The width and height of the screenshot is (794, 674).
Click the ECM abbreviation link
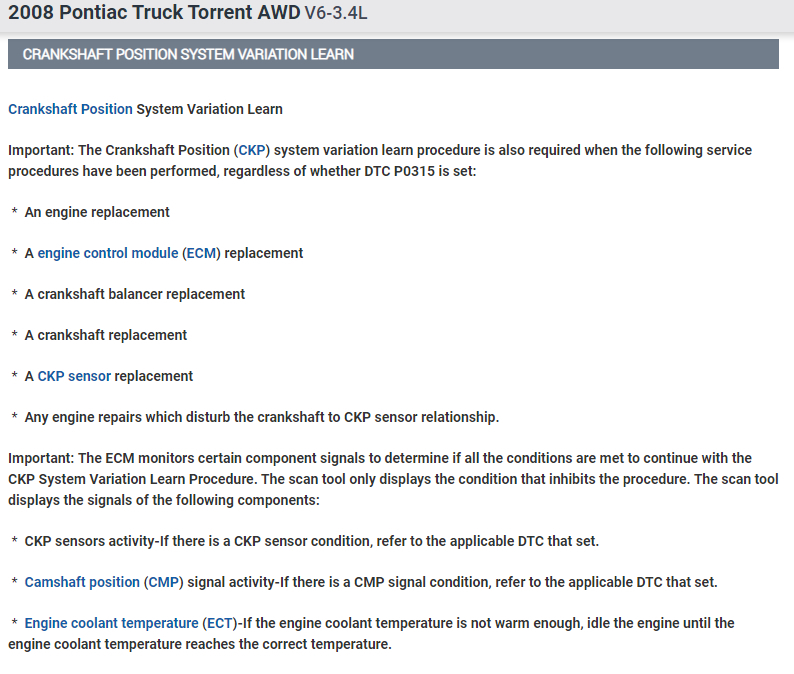[201, 253]
